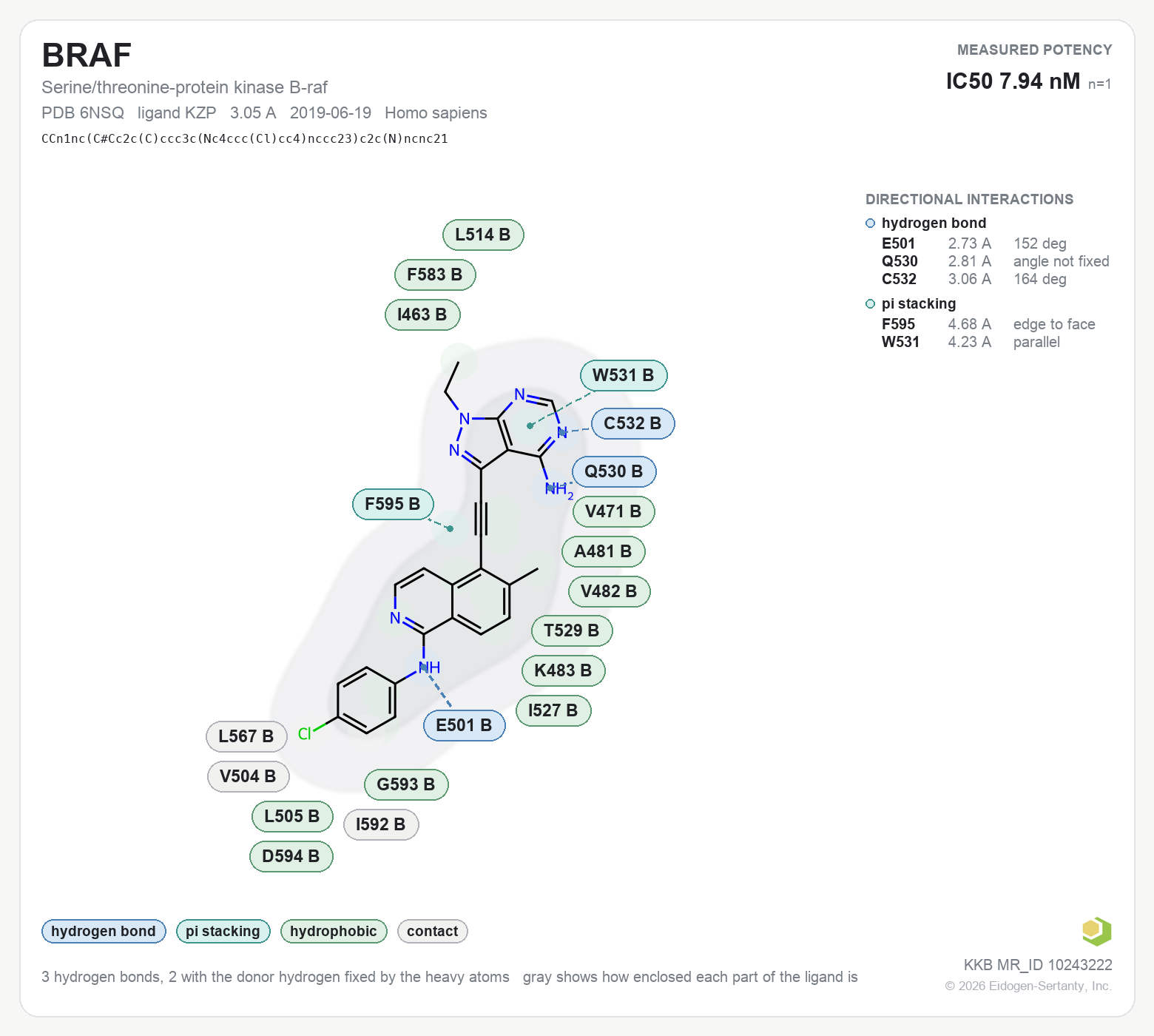The height and width of the screenshot is (1036, 1154).
Task: Click the green hexagon logo icon
Action: pos(1096,931)
